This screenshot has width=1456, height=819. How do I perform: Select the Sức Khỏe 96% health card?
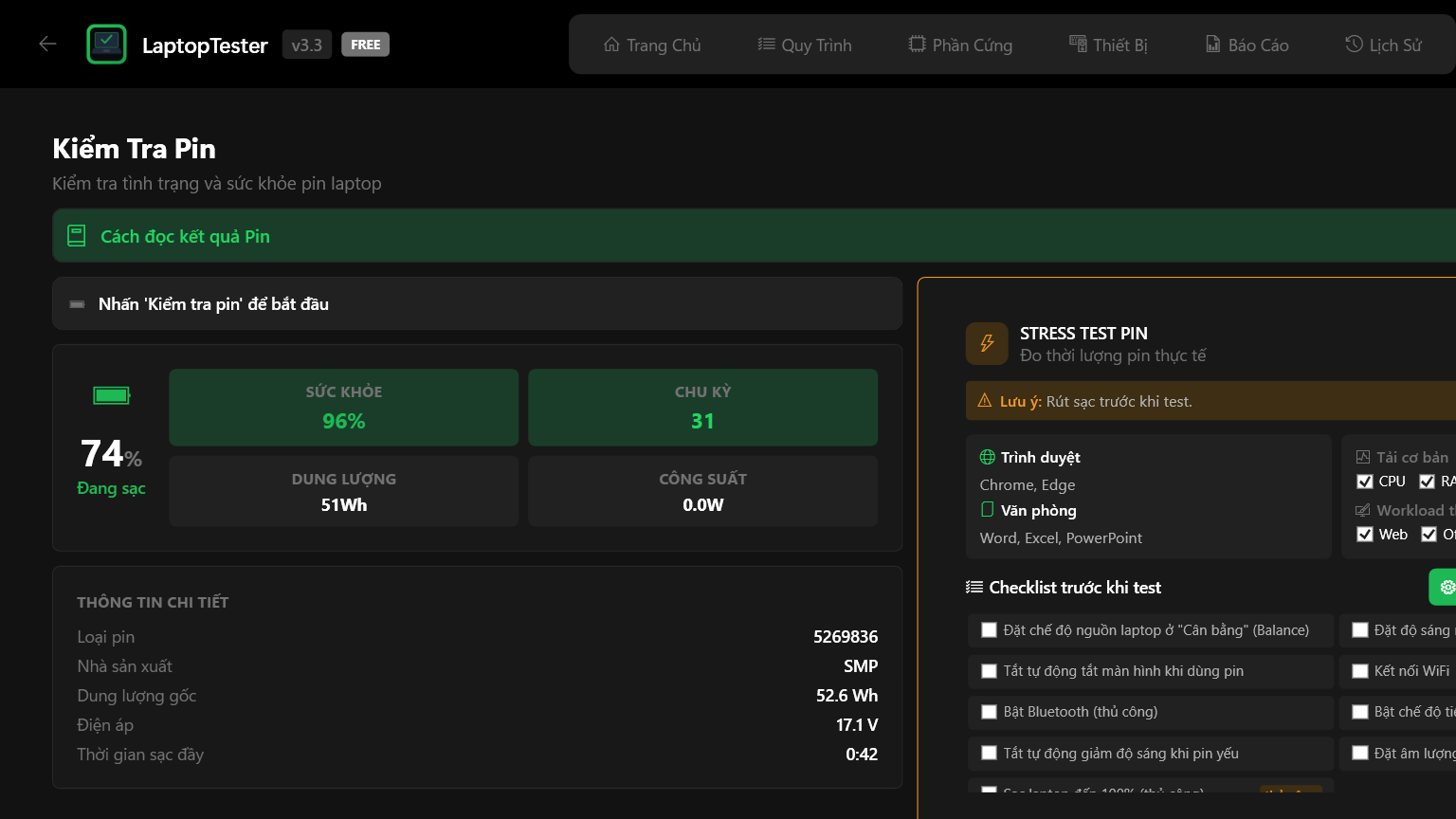coord(343,408)
